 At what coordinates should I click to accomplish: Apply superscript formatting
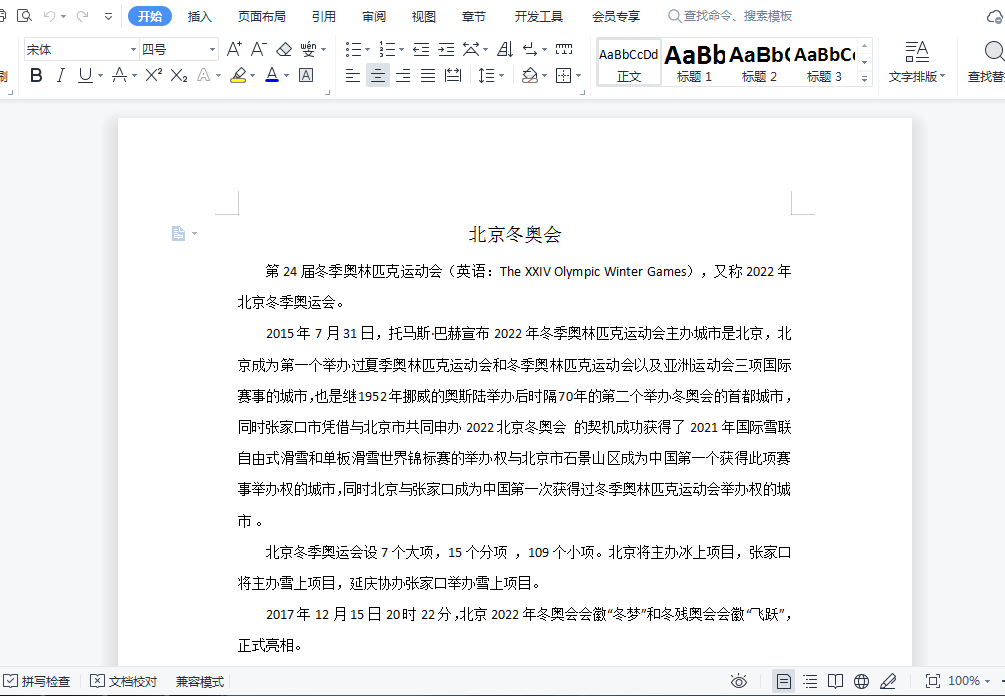pos(153,76)
